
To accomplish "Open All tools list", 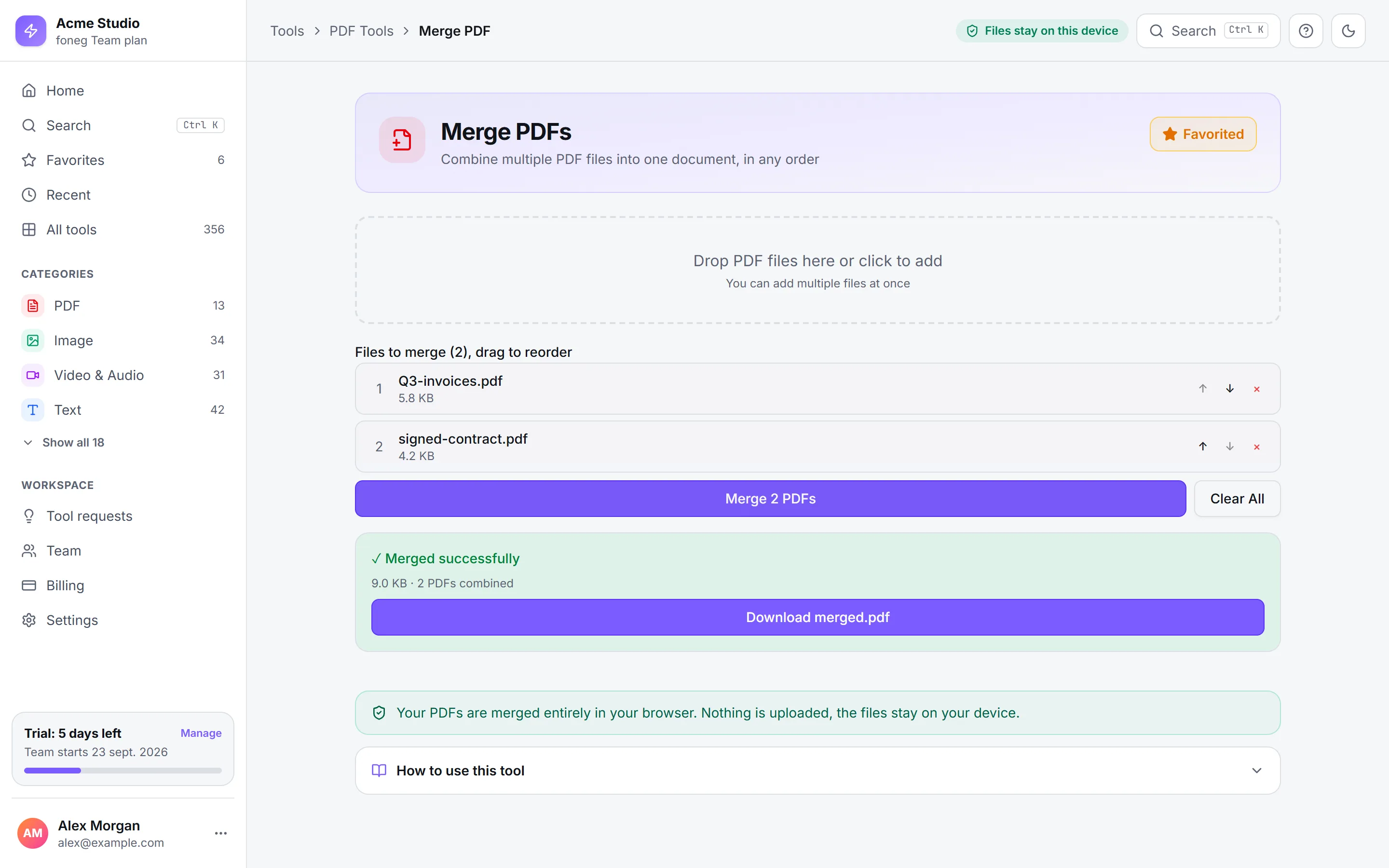I will click(x=123, y=230).
